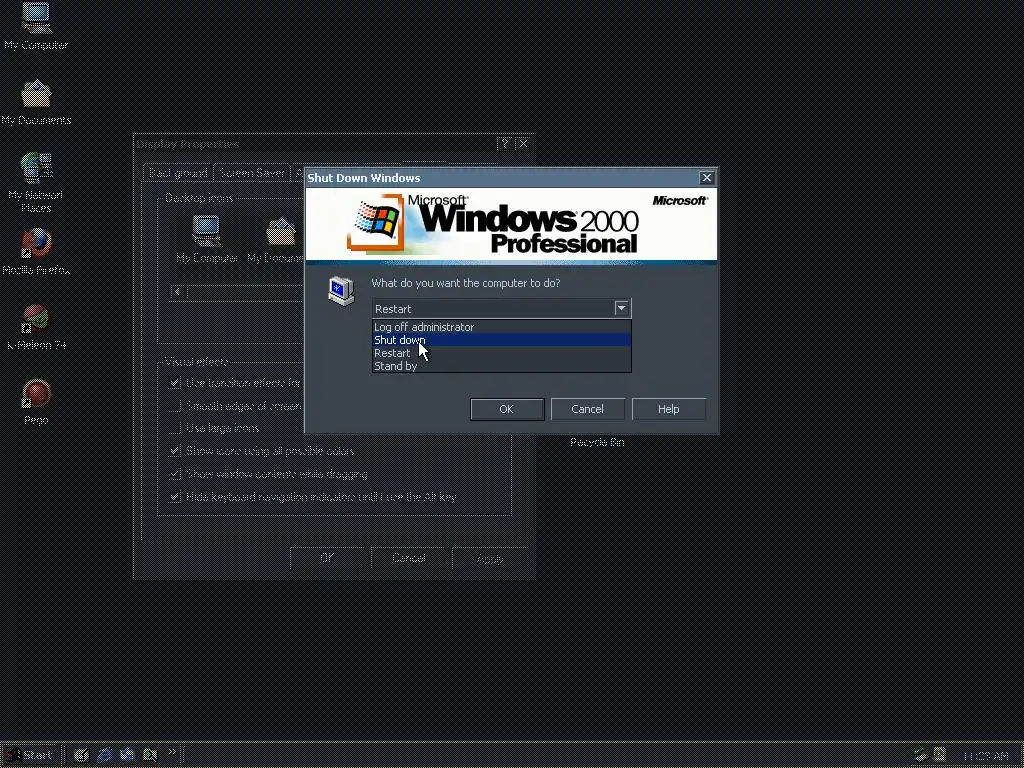Open the shutdown action dropdown arrow
The width and height of the screenshot is (1024, 768).
pyautogui.click(x=621, y=308)
